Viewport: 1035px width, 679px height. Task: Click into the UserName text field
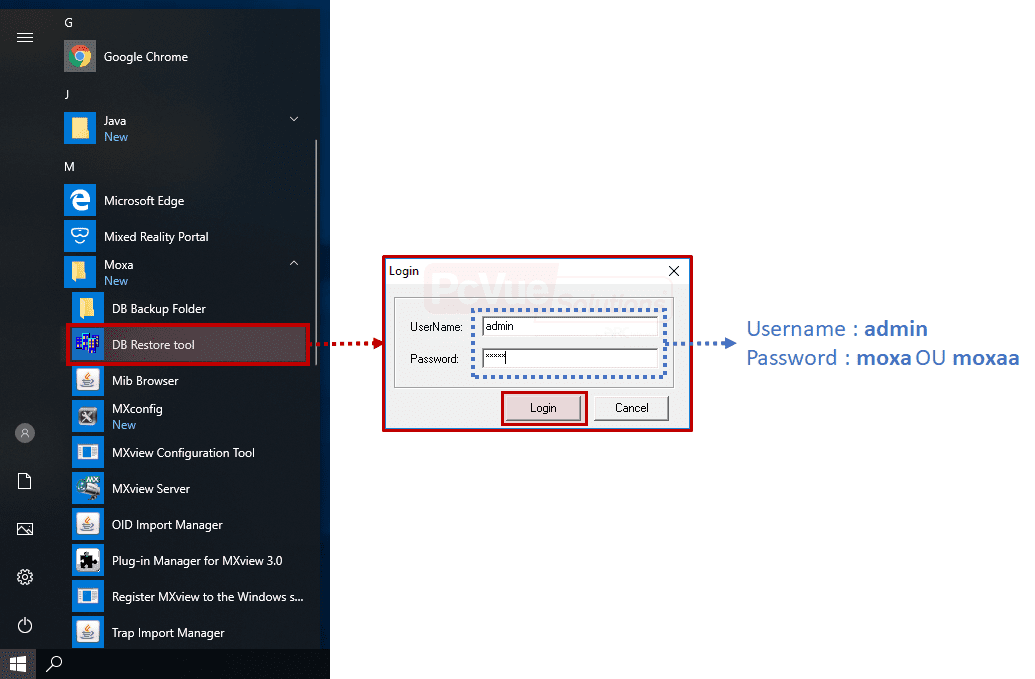[x=570, y=327]
